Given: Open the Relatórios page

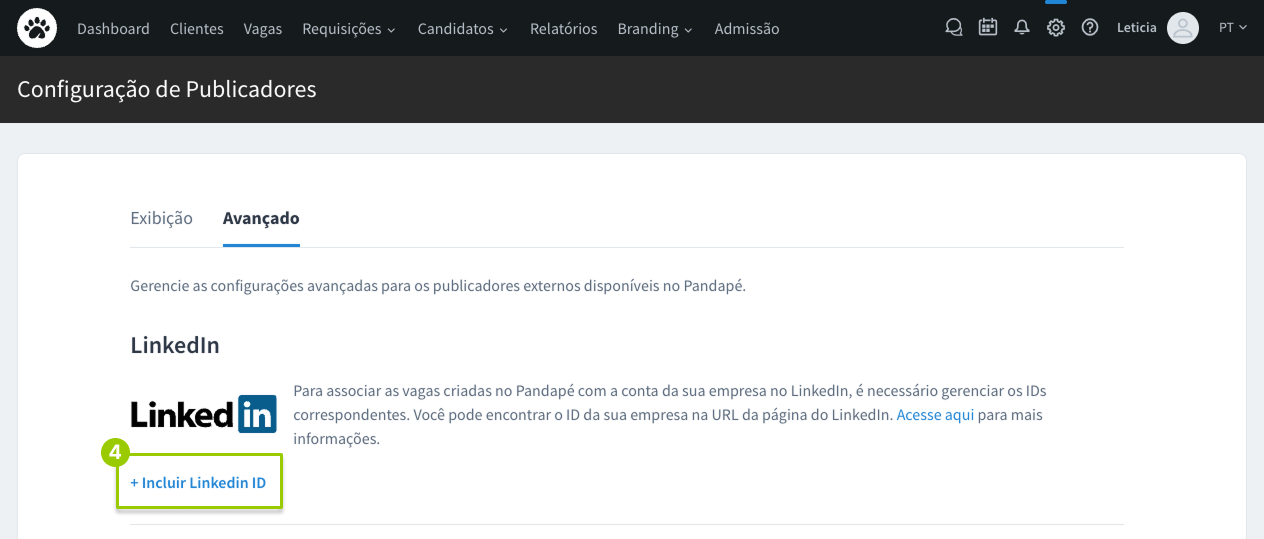Looking at the screenshot, I should (x=563, y=29).
